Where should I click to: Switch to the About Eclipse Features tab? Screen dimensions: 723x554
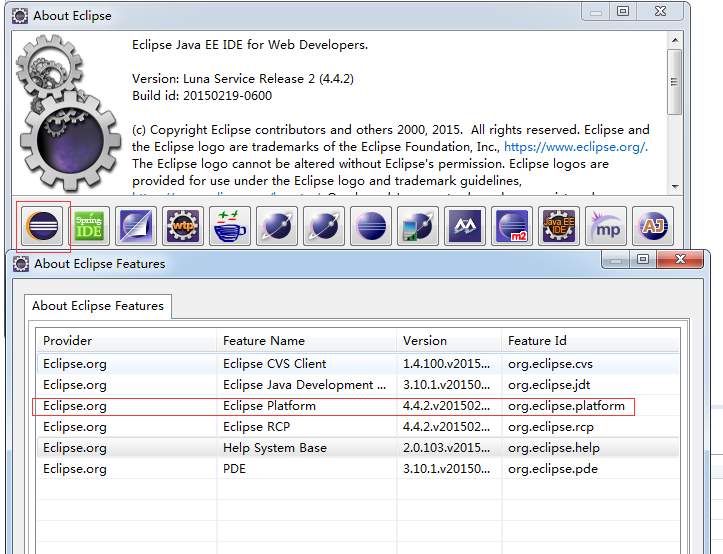98,306
